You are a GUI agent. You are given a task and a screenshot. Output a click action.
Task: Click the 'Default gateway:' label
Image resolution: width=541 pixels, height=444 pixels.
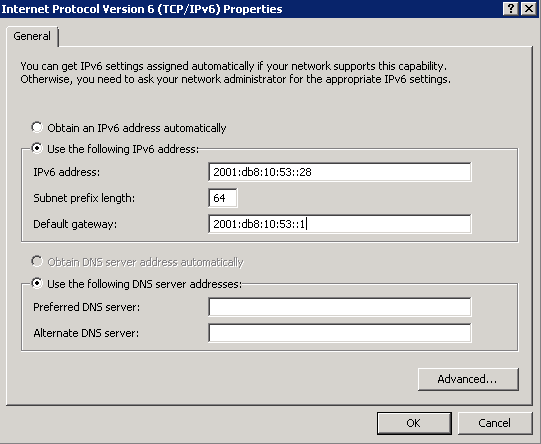click(75, 224)
